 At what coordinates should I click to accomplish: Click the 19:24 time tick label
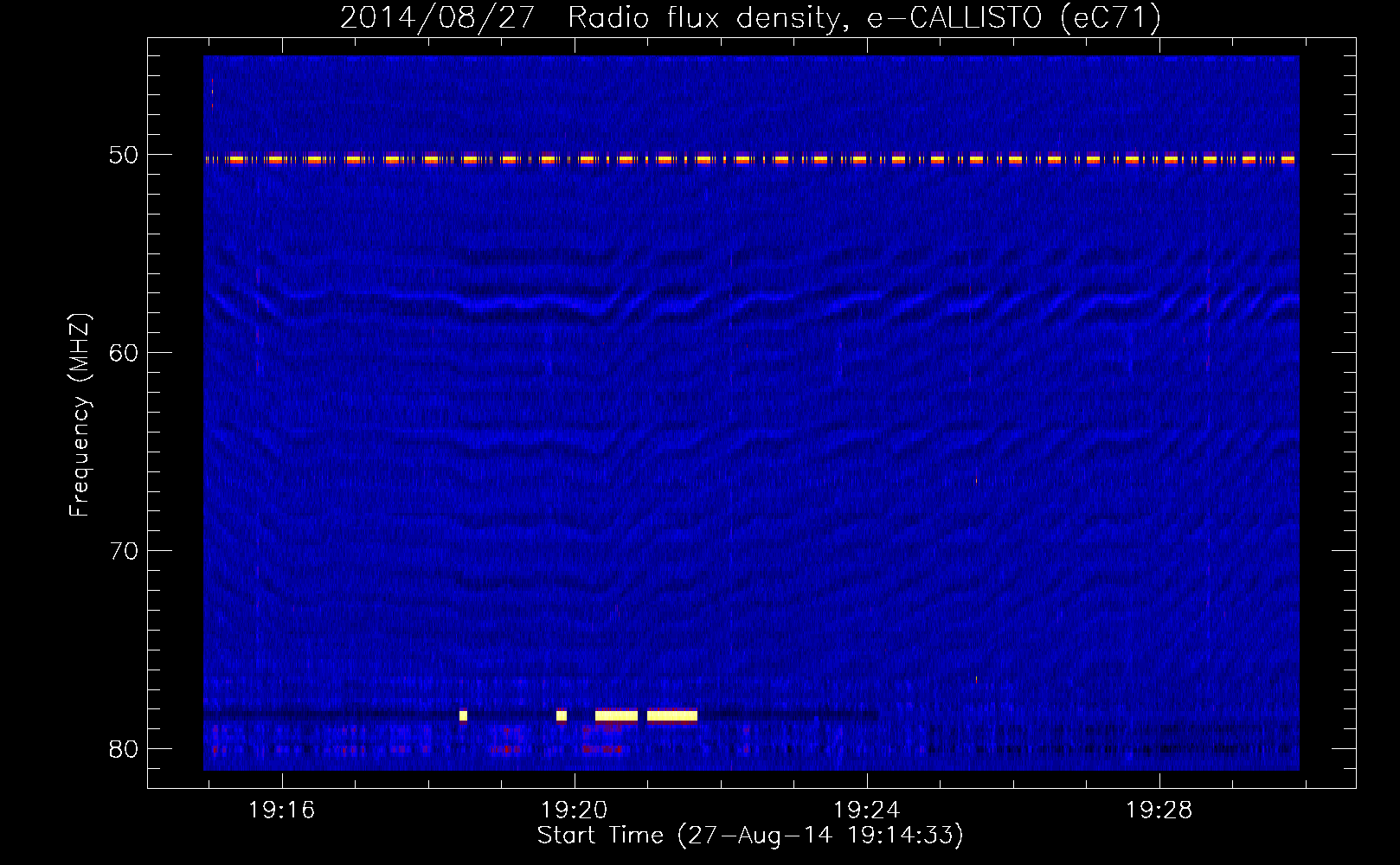click(866, 810)
